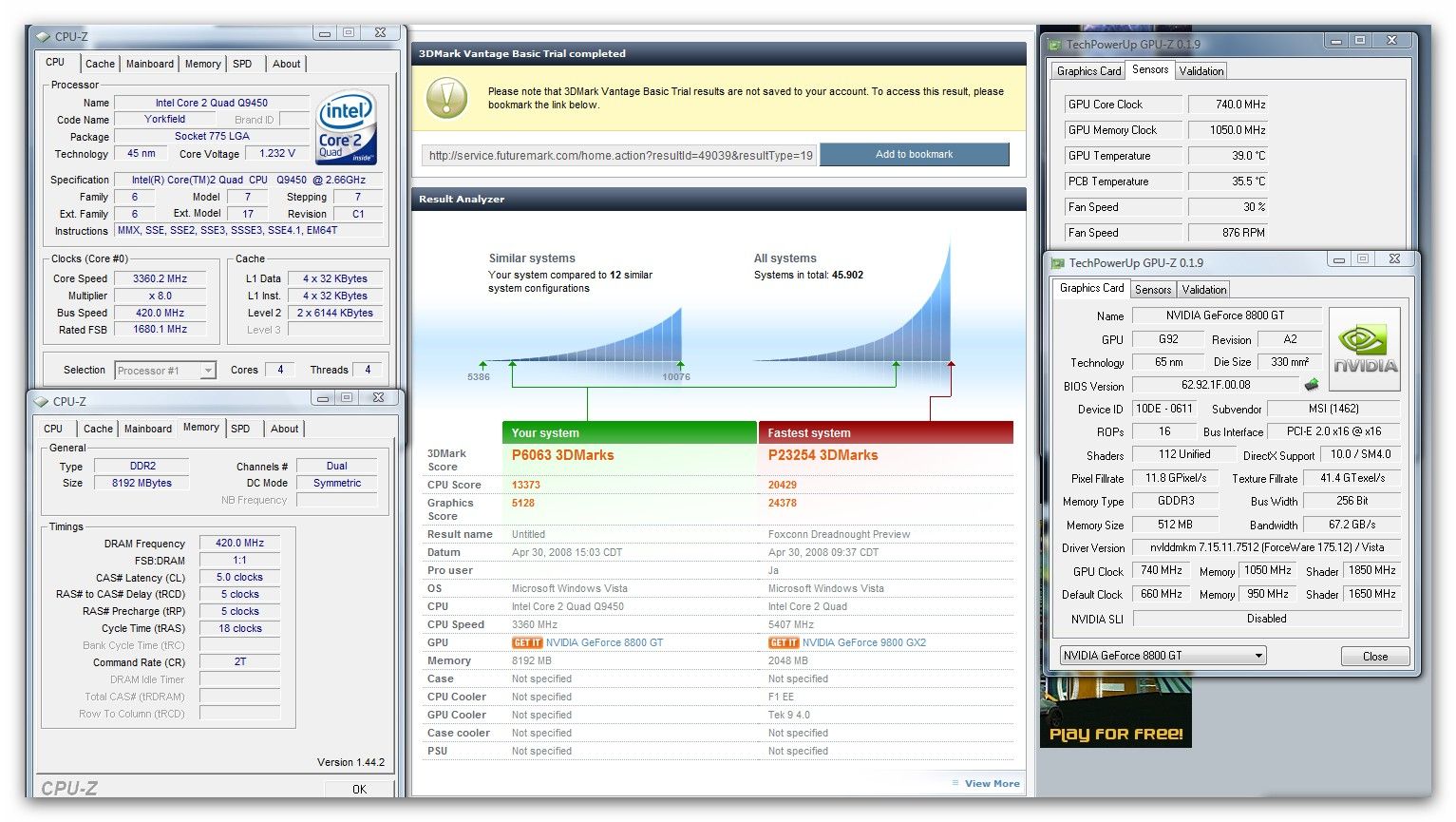Open Validation tab in lower GPU-Z window
1456x822 pixels.
coord(1204,290)
